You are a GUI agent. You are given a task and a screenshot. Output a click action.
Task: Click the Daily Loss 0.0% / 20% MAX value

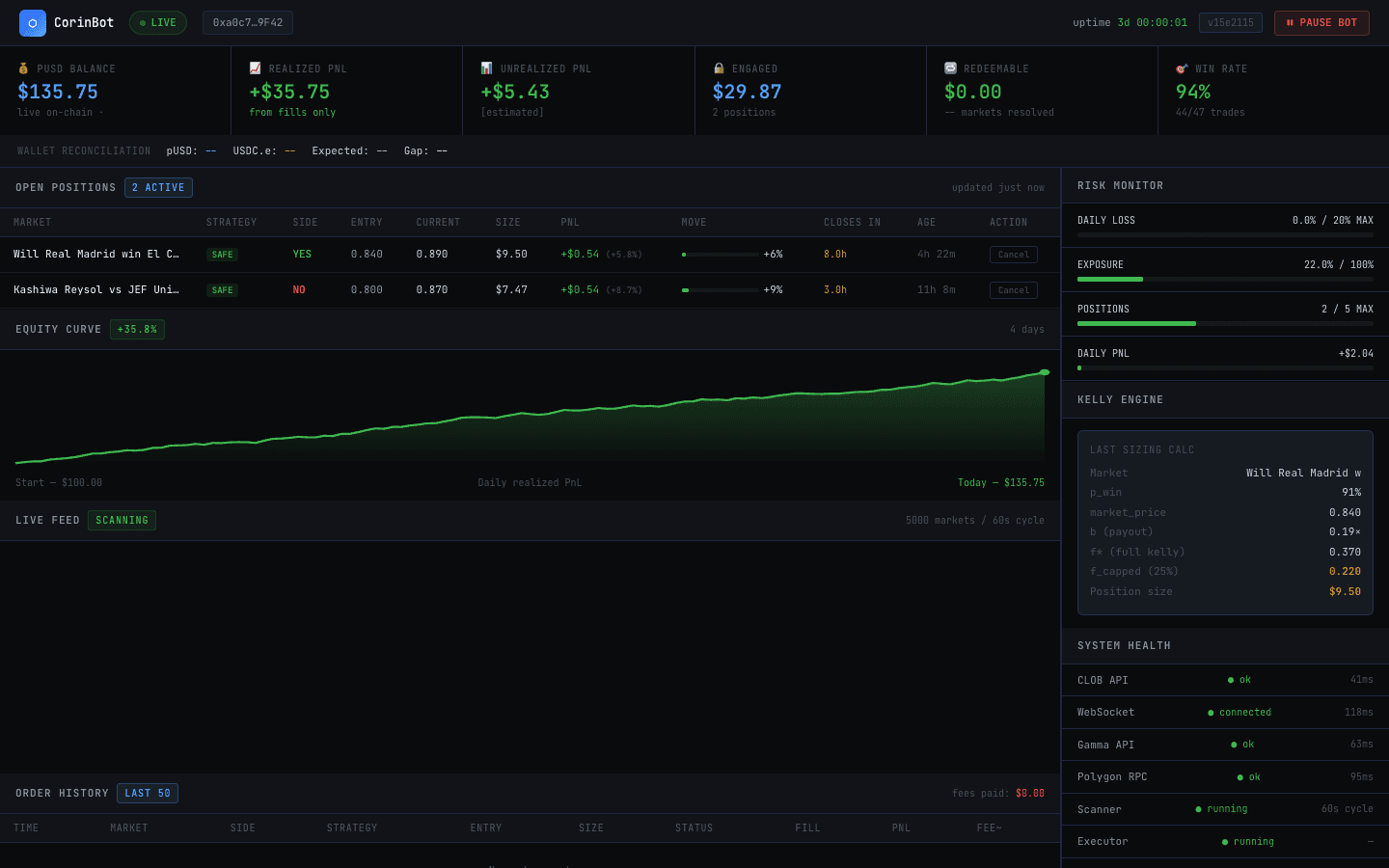pos(1333,221)
